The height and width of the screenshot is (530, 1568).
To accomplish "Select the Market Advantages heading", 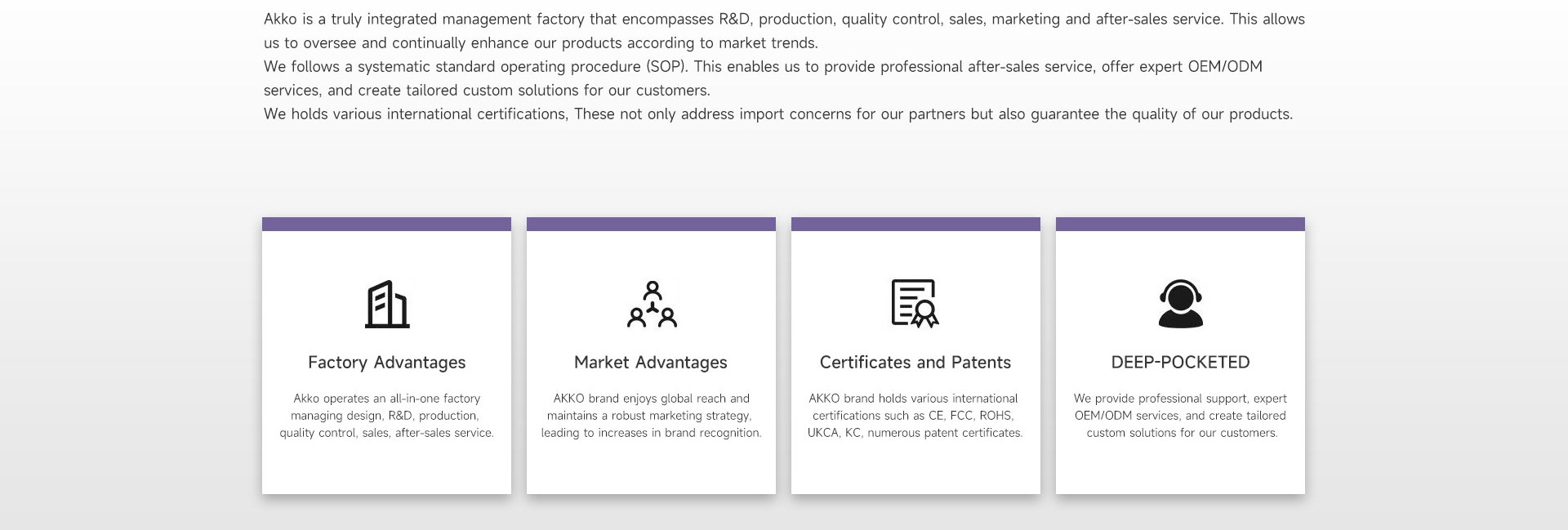I will (651, 363).
